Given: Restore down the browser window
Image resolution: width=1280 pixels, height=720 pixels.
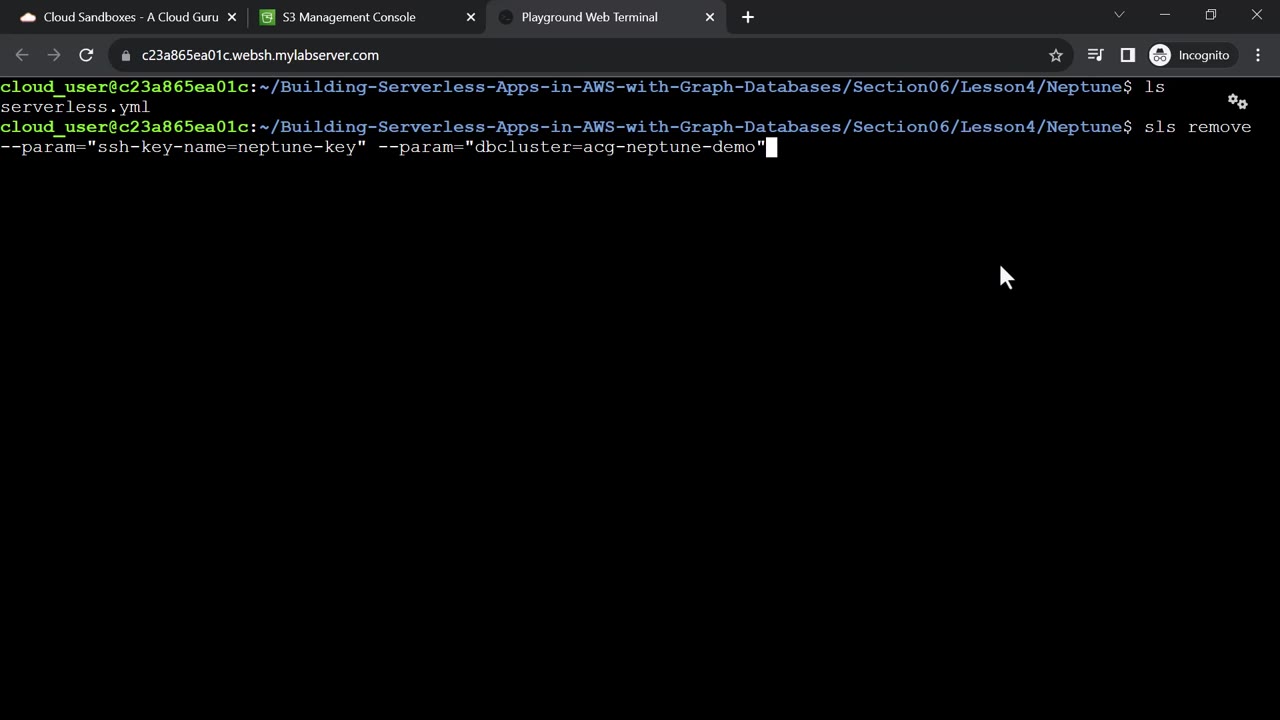Looking at the screenshot, I should pyautogui.click(x=1211, y=15).
